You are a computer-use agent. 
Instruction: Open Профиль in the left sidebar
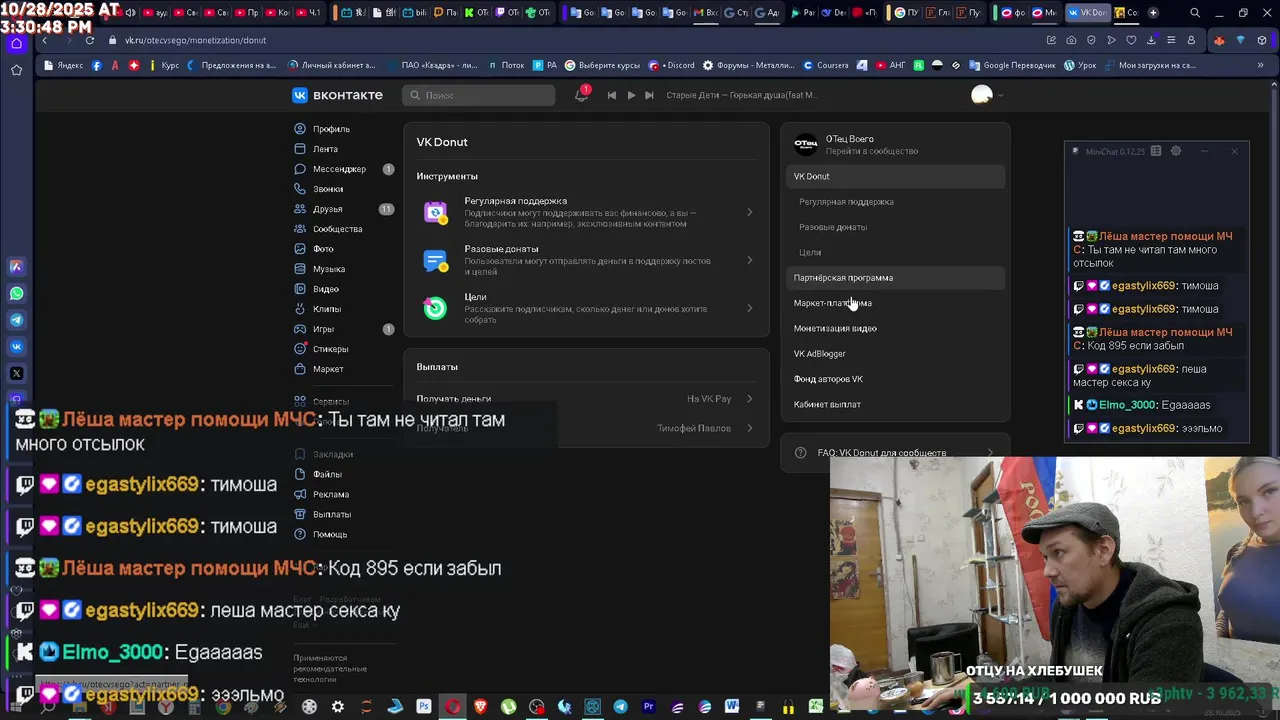point(331,129)
